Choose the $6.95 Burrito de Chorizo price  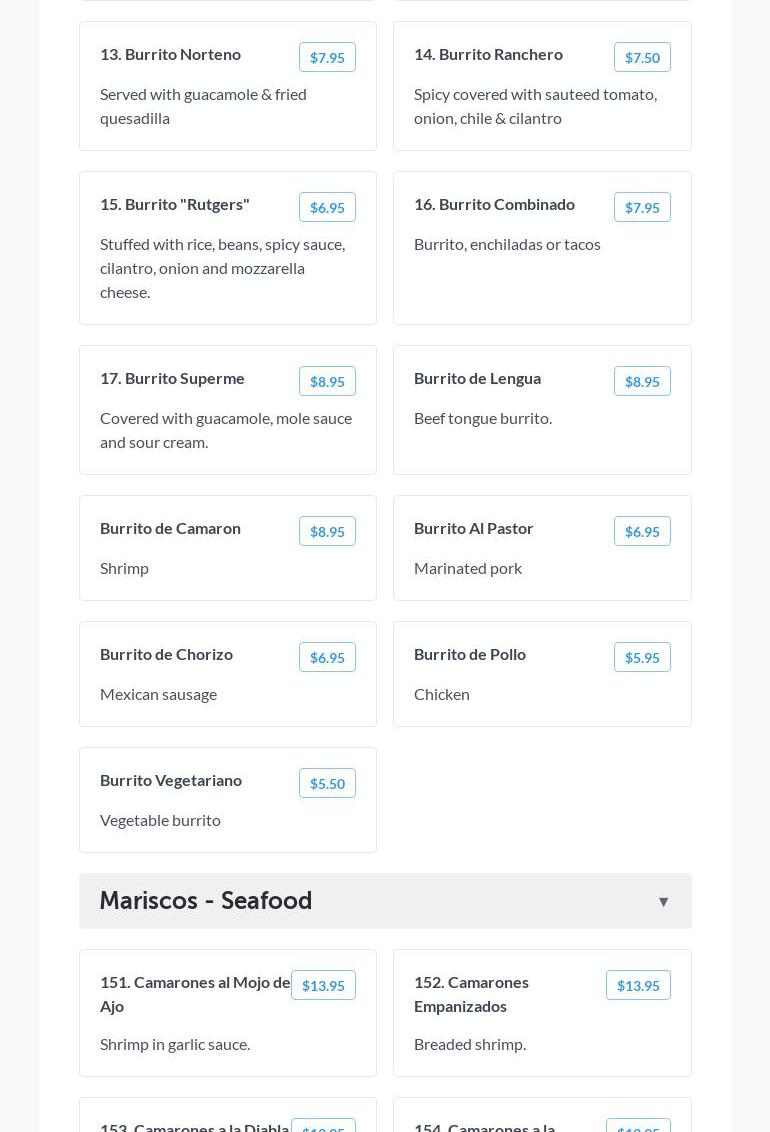pyautogui.click(x=327, y=658)
